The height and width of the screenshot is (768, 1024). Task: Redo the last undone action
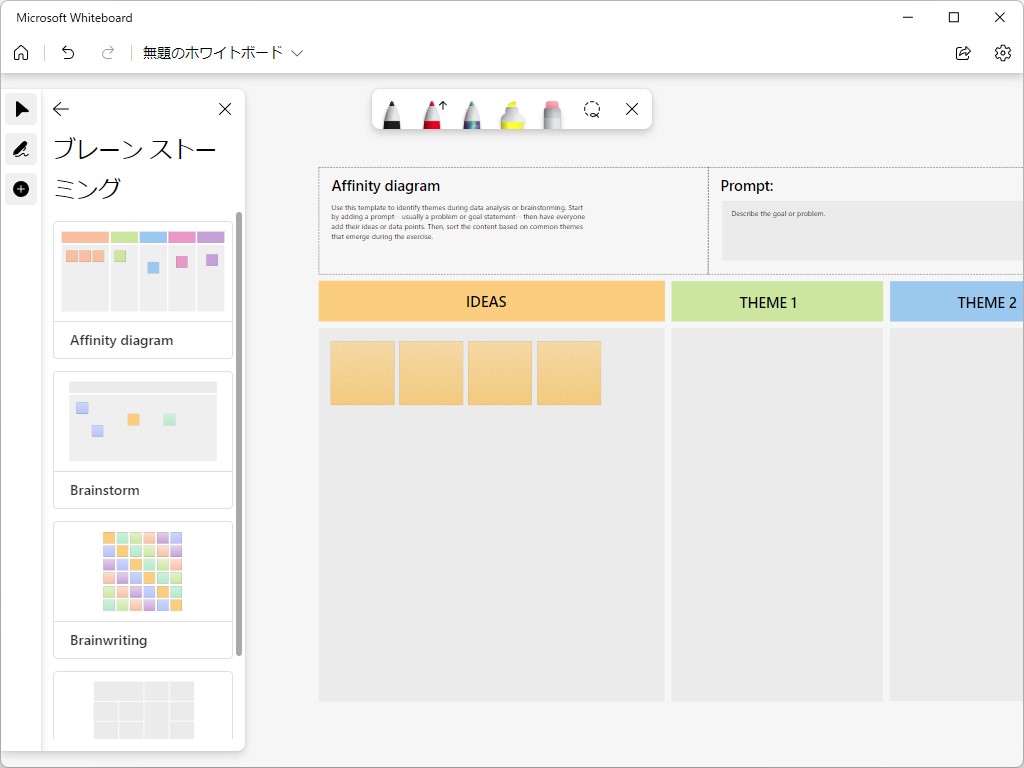tap(108, 53)
